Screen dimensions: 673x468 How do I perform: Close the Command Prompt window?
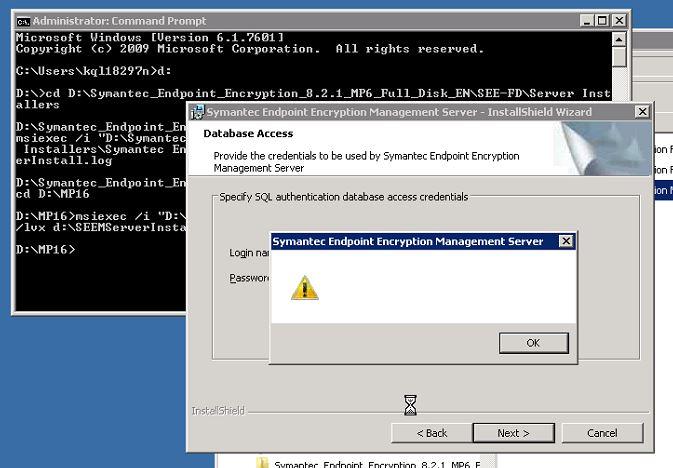coord(619,20)
